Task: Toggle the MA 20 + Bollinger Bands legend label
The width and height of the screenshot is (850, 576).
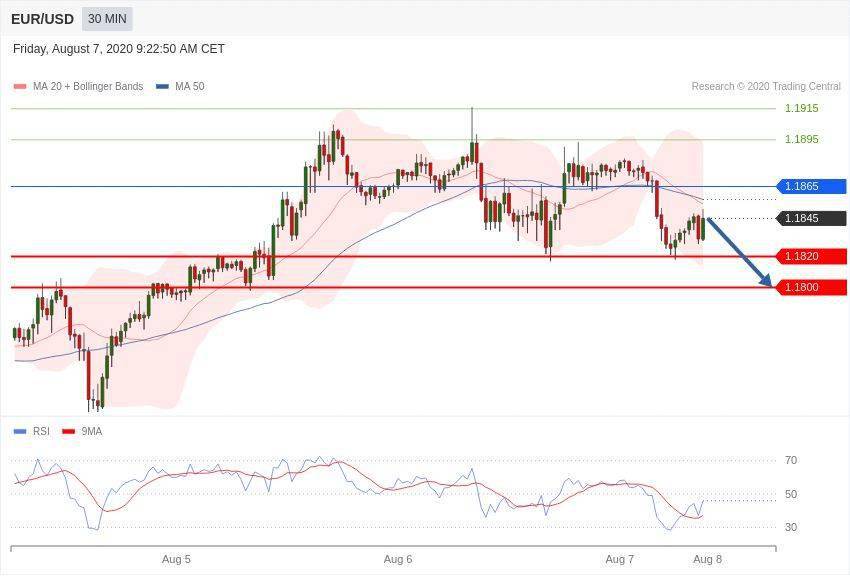Action: coord(88,87)
